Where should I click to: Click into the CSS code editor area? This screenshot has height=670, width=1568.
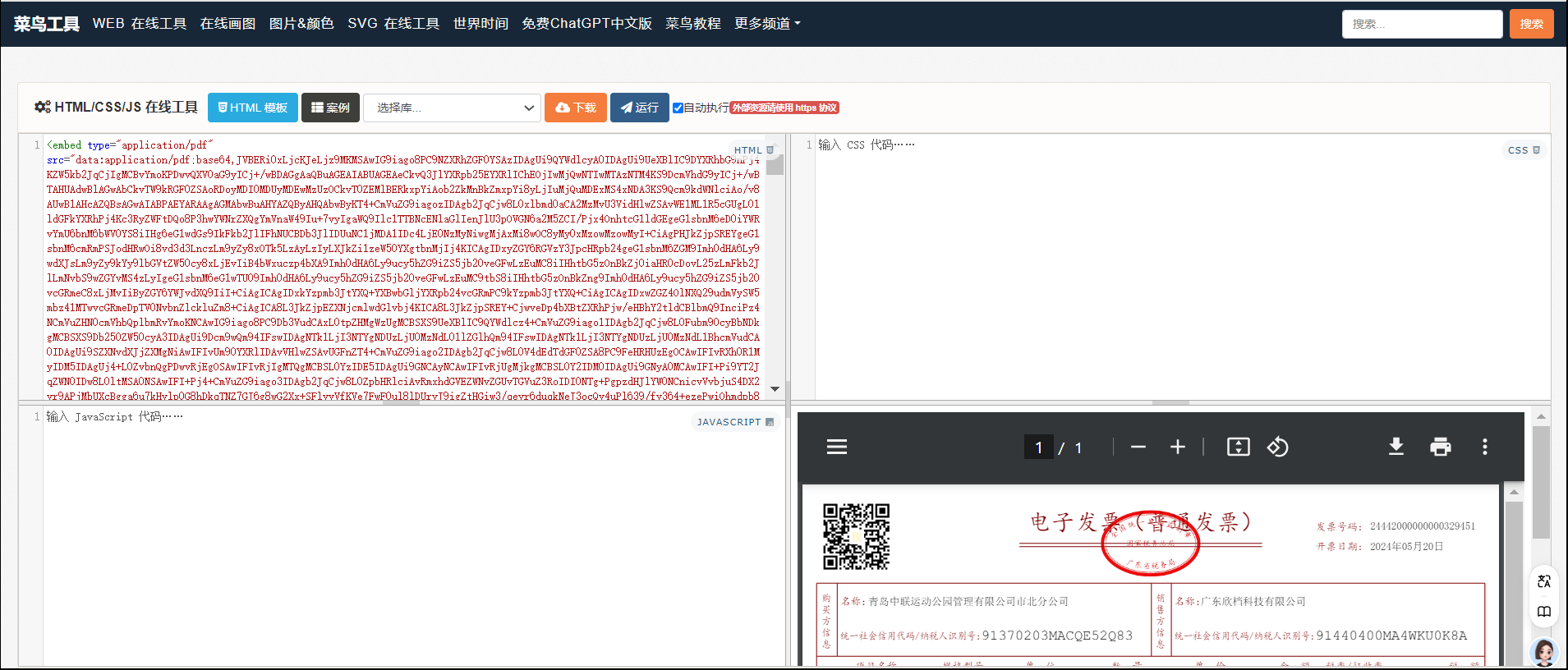1182,267
